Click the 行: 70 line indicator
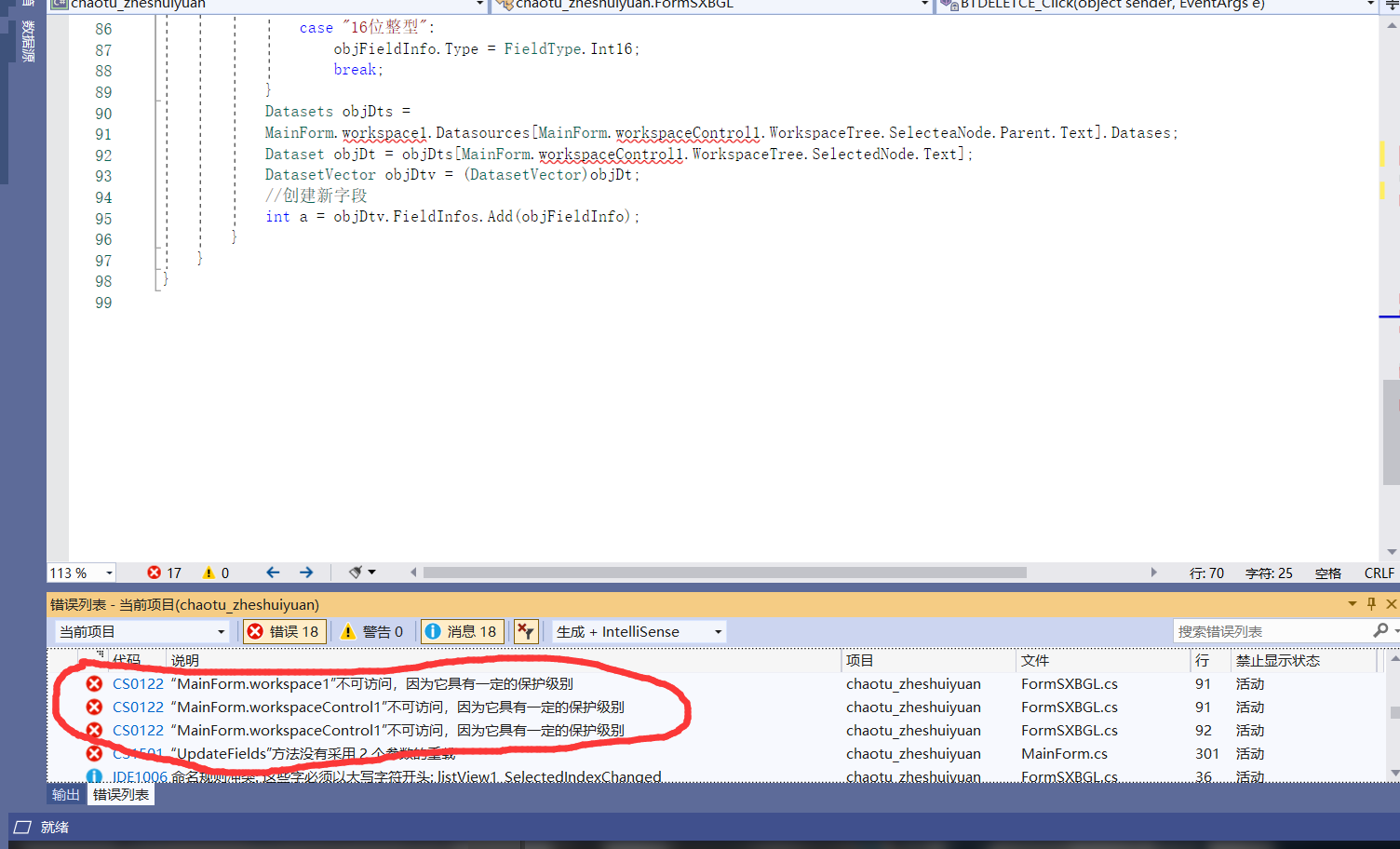Image resolution: width=1400 pixels, height=849 pixels. 1206,573
